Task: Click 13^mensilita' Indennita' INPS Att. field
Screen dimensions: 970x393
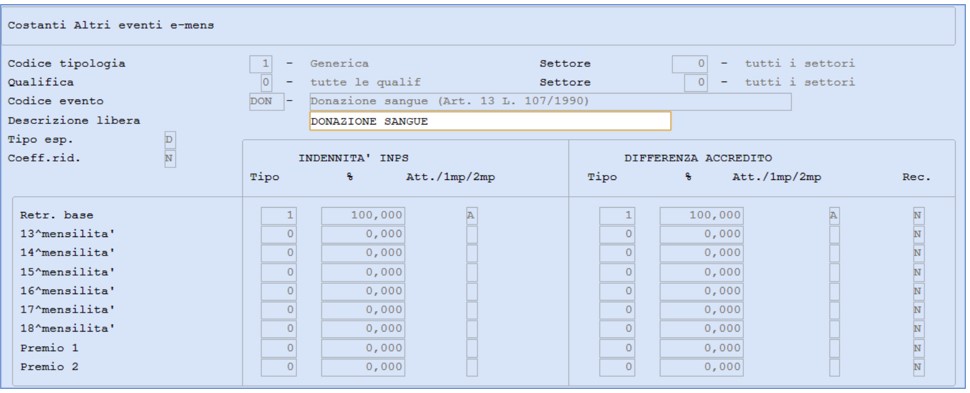Action: (472, 235)
